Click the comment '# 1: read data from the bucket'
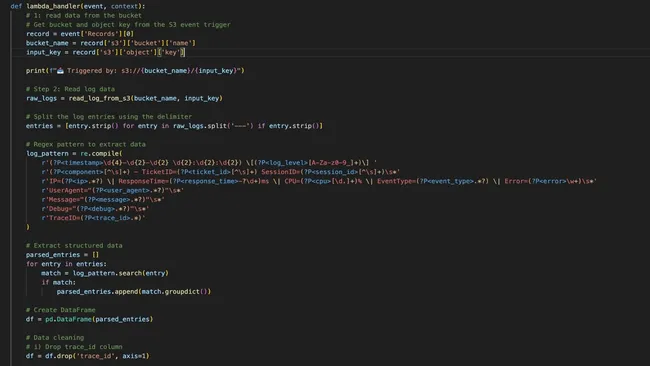650x366 pixels. coord(84,15)
